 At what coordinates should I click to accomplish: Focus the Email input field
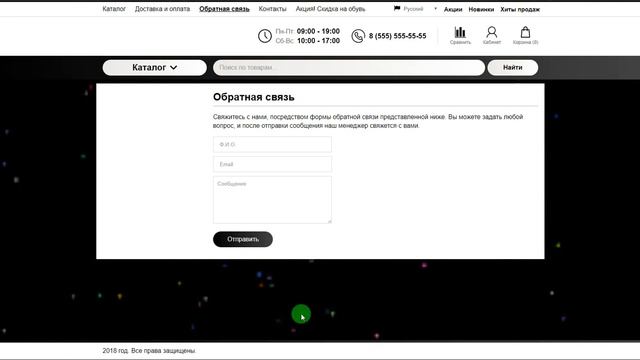tap(272, 164)
